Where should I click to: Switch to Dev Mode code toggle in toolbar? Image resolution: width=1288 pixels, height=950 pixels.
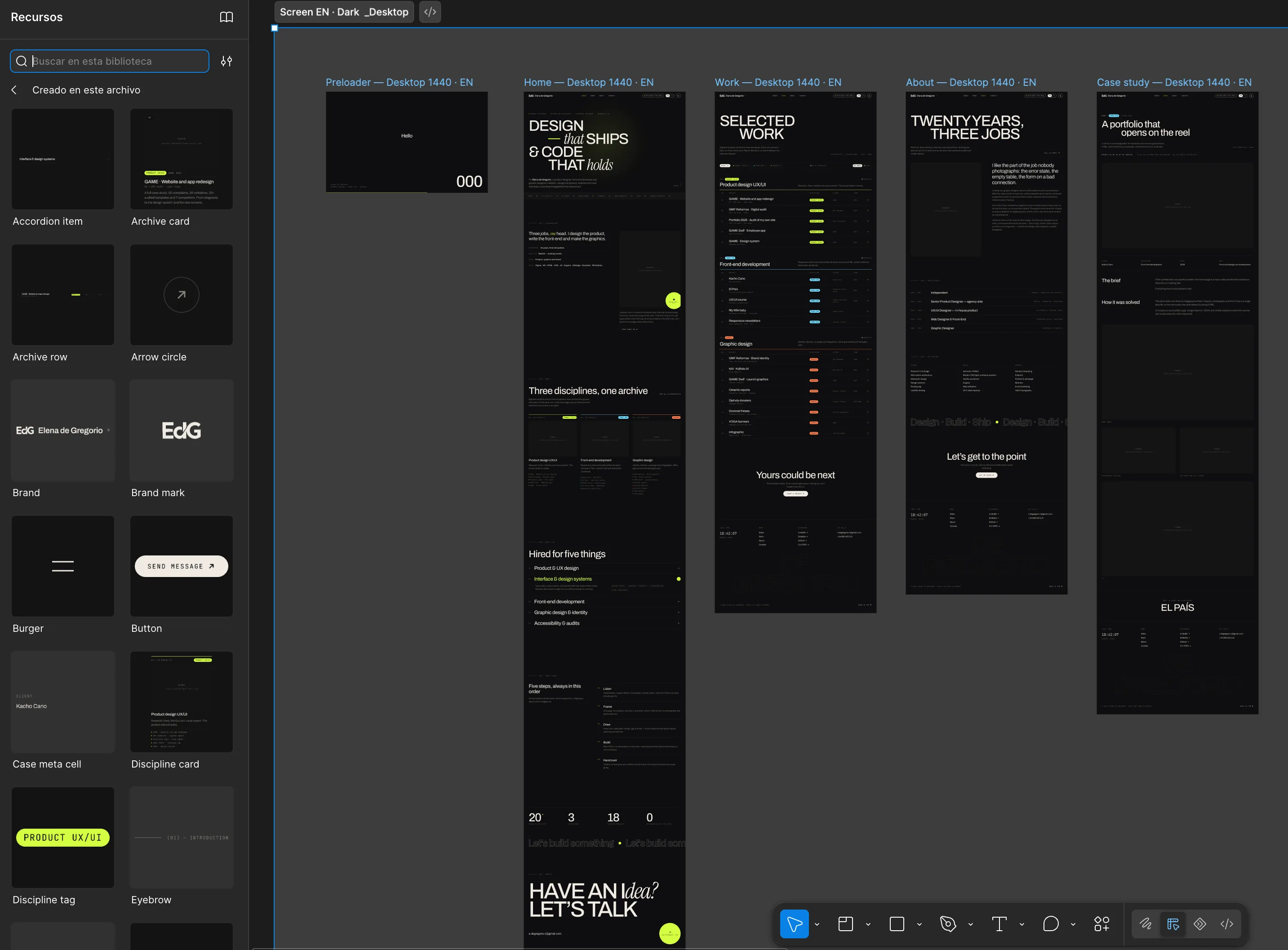click(1227, 923)
